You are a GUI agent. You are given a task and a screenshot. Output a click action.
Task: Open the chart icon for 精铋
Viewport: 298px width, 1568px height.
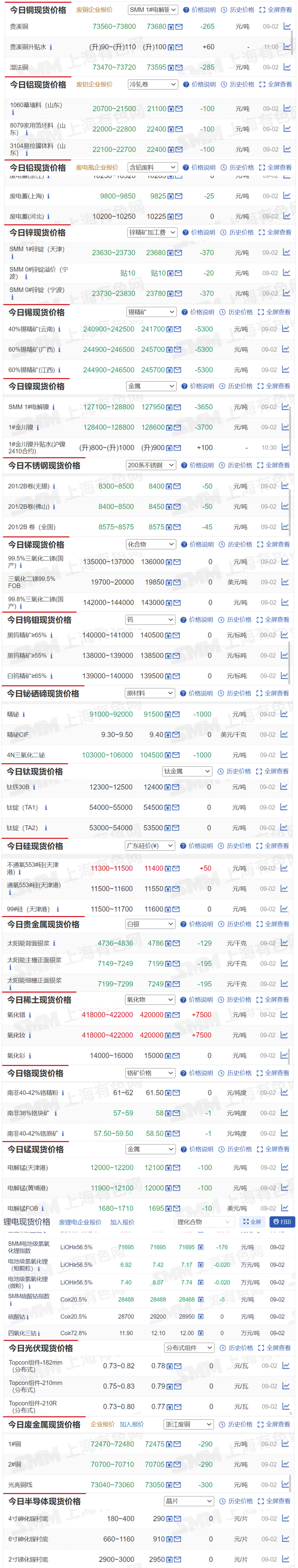coord(285,714)
